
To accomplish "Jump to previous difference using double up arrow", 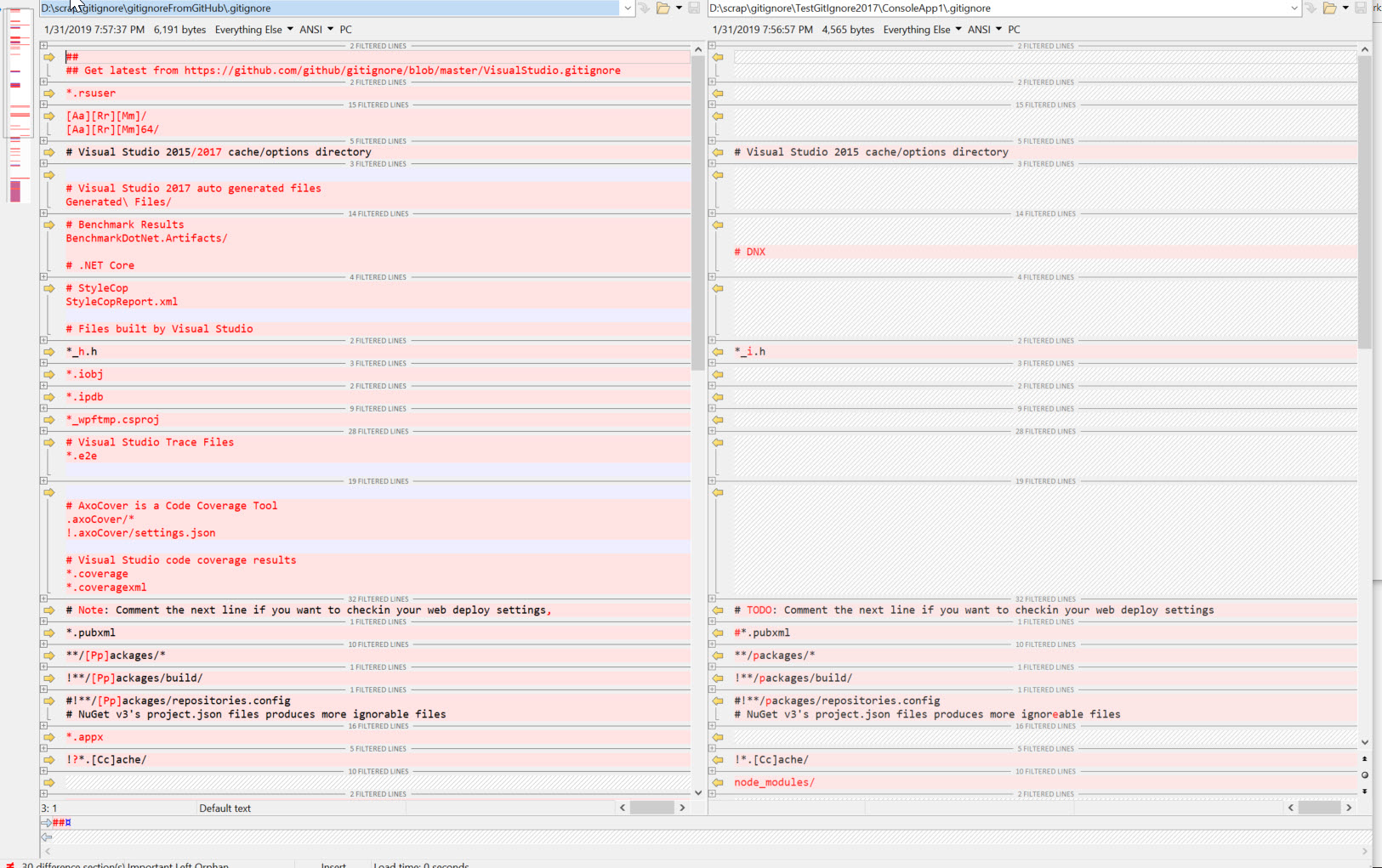I will pos(1364,758).
